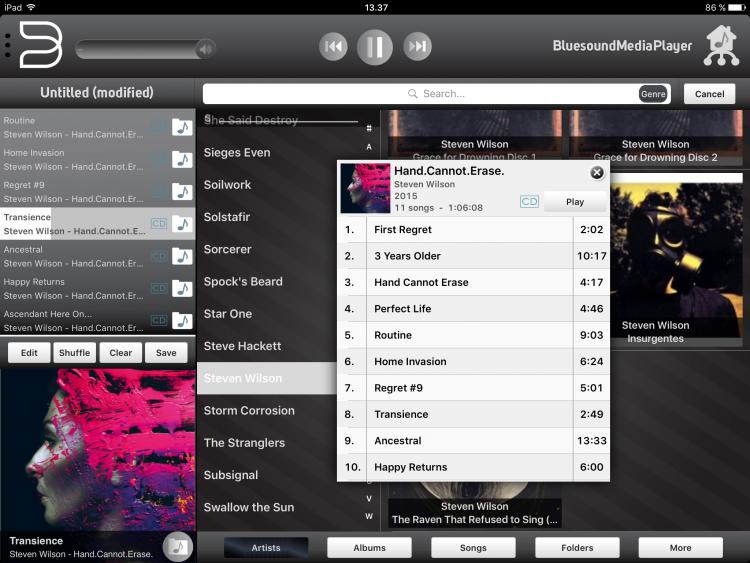The image size is (750, 563).
Task: Pause the current playback
Action: 375,46
